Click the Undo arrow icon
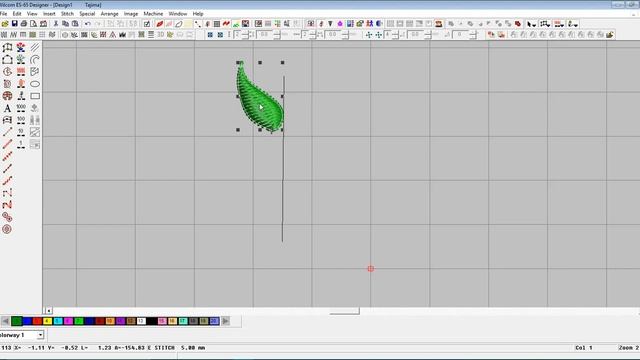 [x=87, y=24]
